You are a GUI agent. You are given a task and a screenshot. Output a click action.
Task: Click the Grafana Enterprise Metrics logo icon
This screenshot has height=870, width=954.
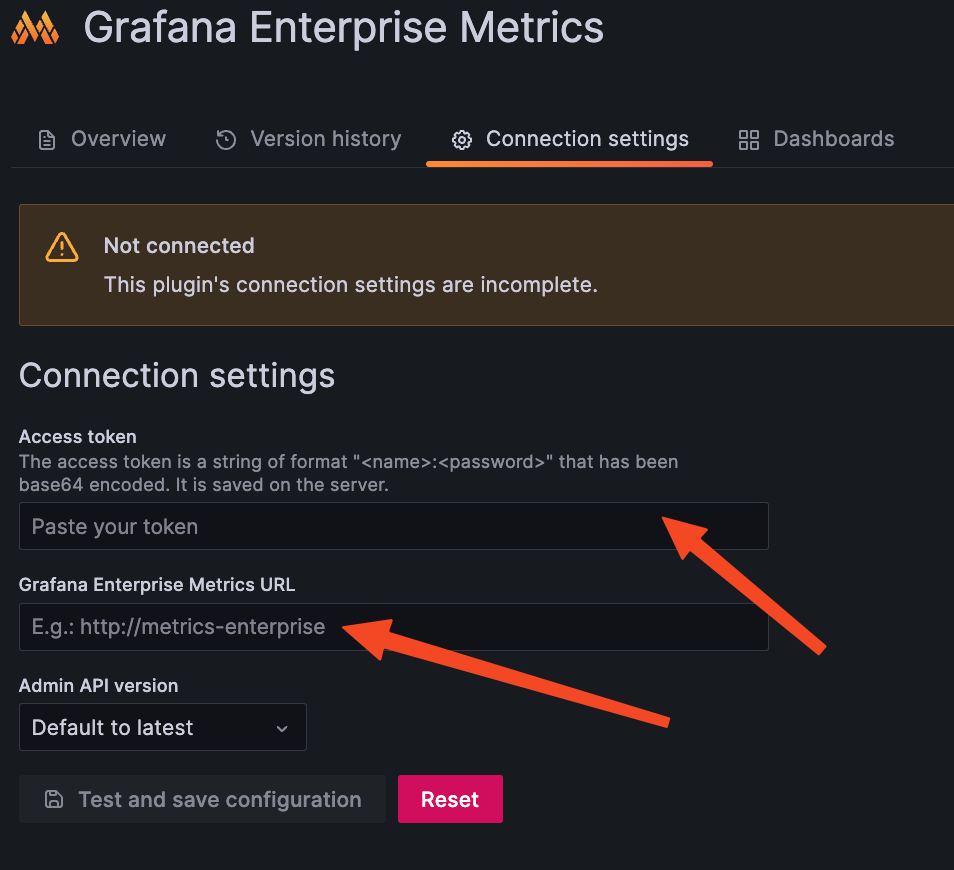pos(34,28)
